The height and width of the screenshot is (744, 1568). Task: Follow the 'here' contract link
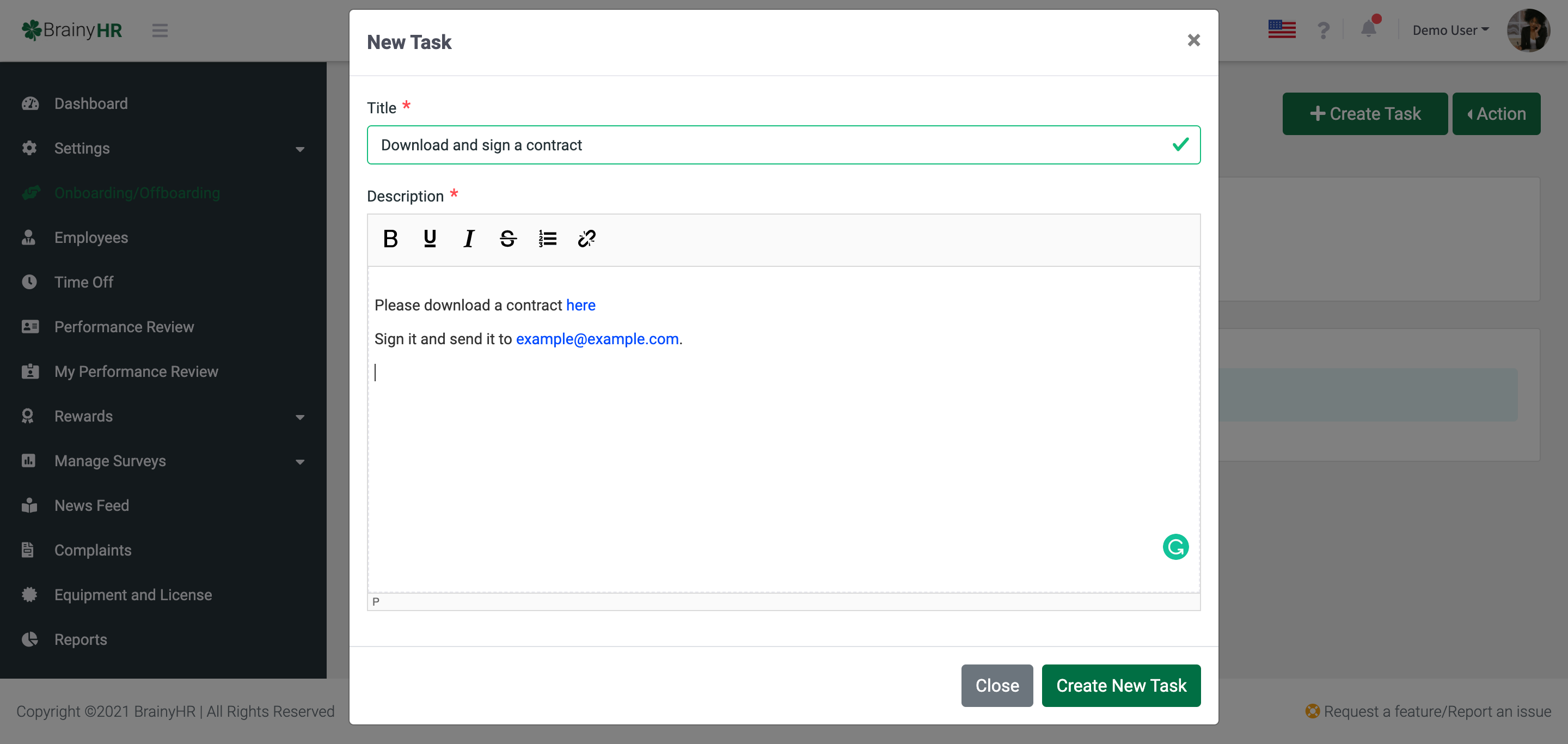click(x=581, y=305)
